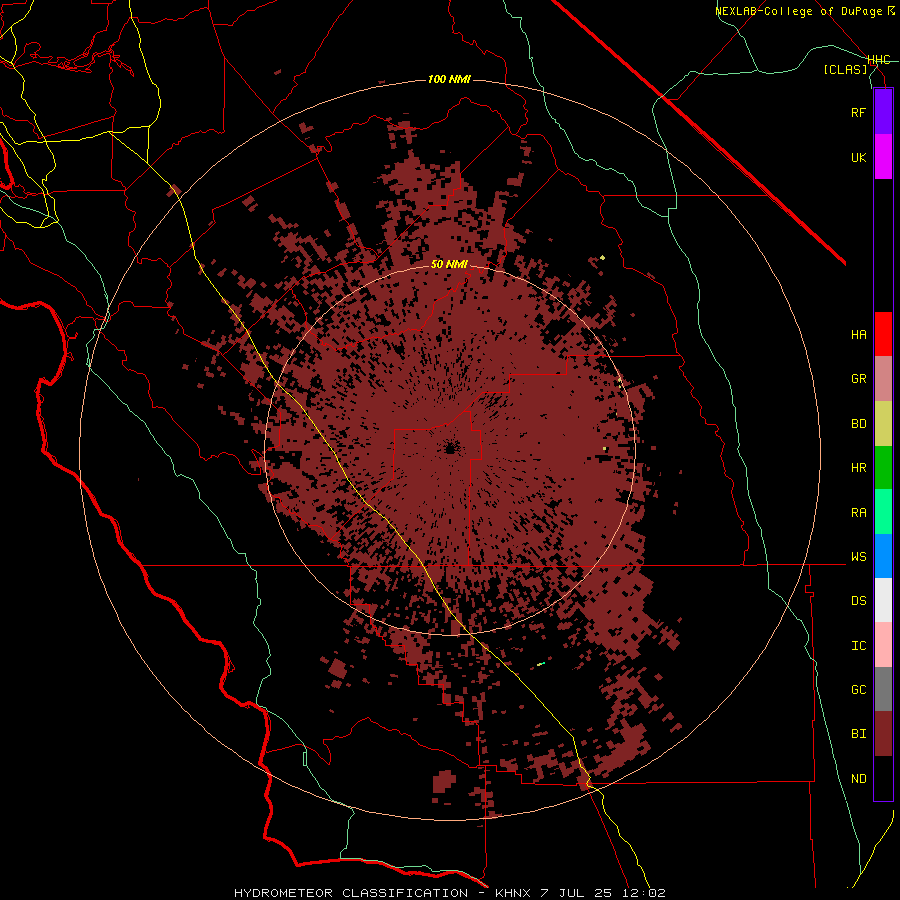The width and height of the screenshot is (900, 900).
Task: Click the KHNX station identifier
Action: click(x=515, y=893)
